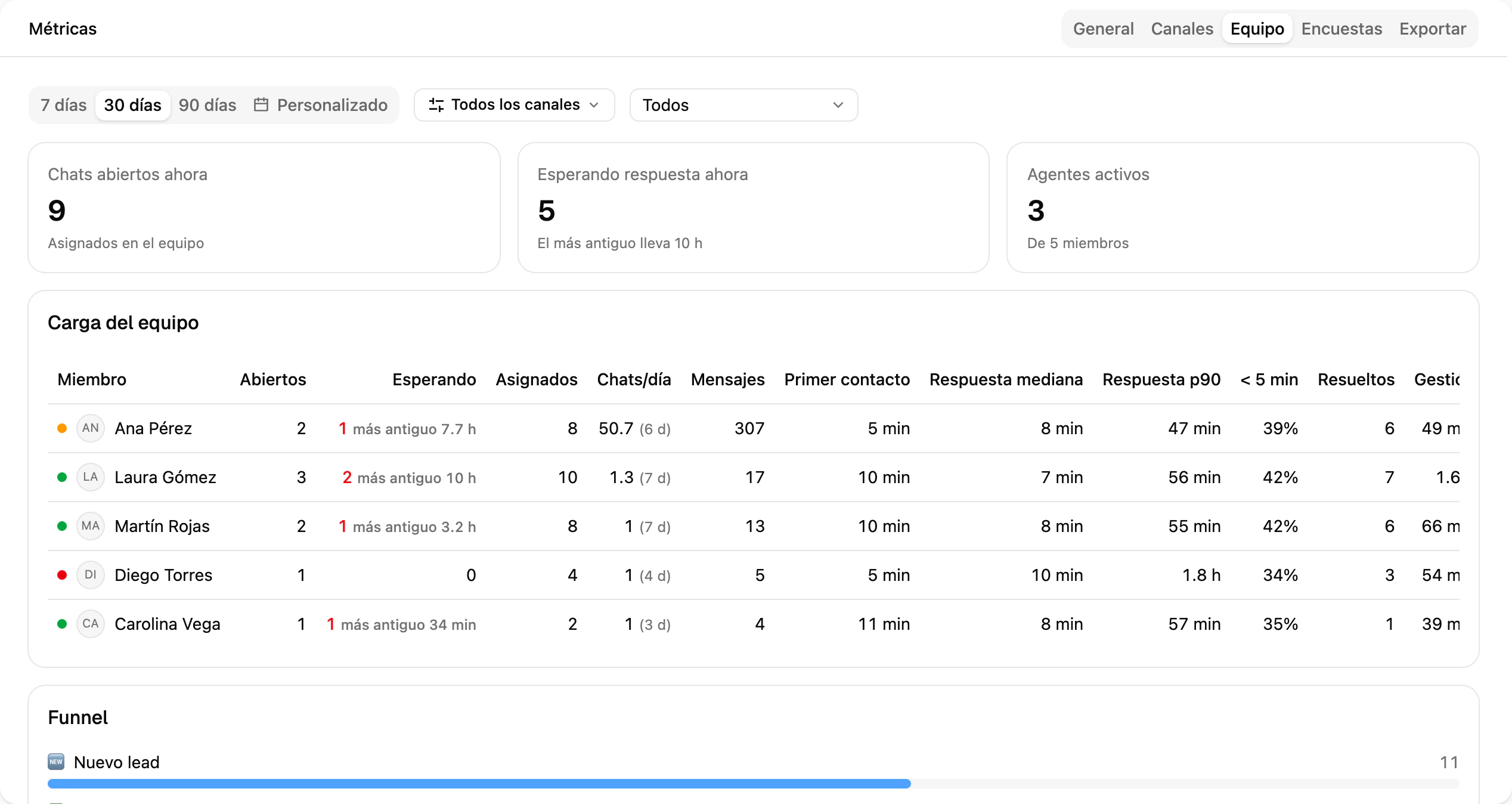The width and height of the screenshot is (1512, 804).
Task: Click the LA avatar for Laura Gómez
Action: [x=91, y=477]
